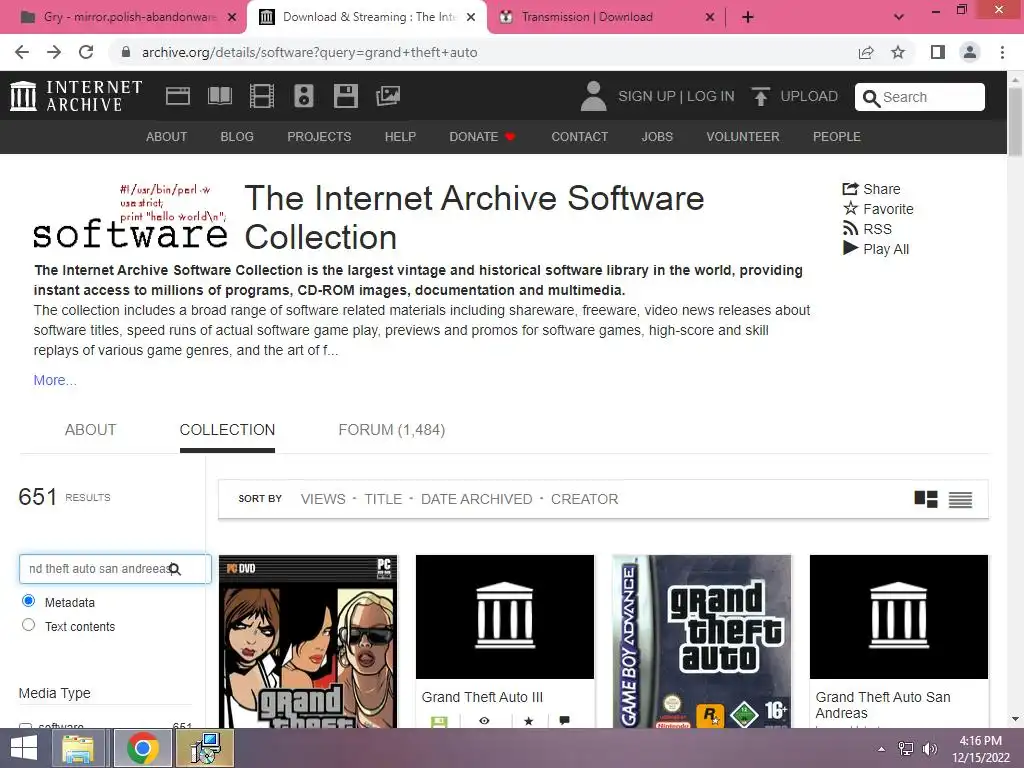Open the Grand Theft Auto San Andreas item
Screen dimensions: 1024x768
[882, 705]
